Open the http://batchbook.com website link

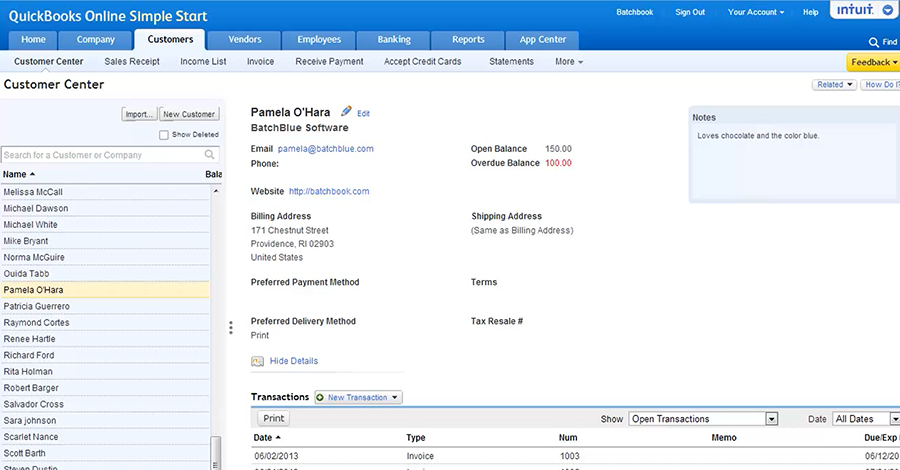coord(329,191)
